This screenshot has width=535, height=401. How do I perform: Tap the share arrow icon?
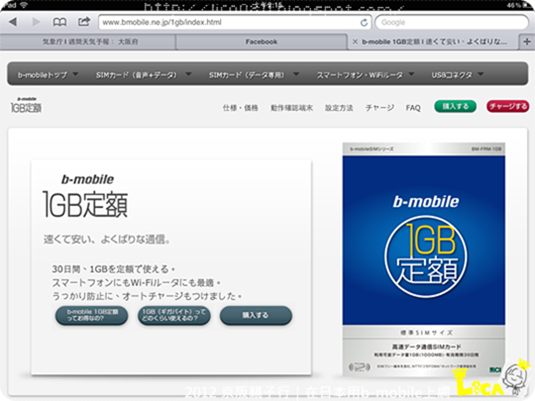point(84,22)
